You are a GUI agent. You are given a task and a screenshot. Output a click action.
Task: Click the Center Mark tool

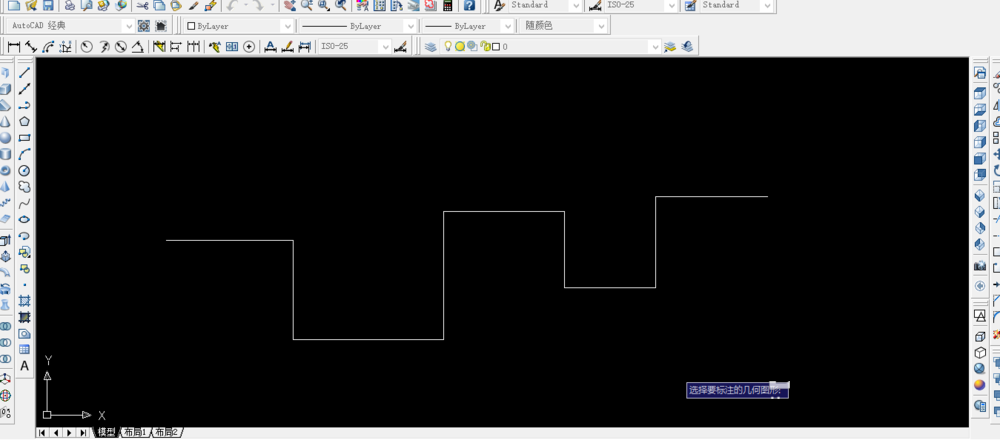click(x=249, y=47)
